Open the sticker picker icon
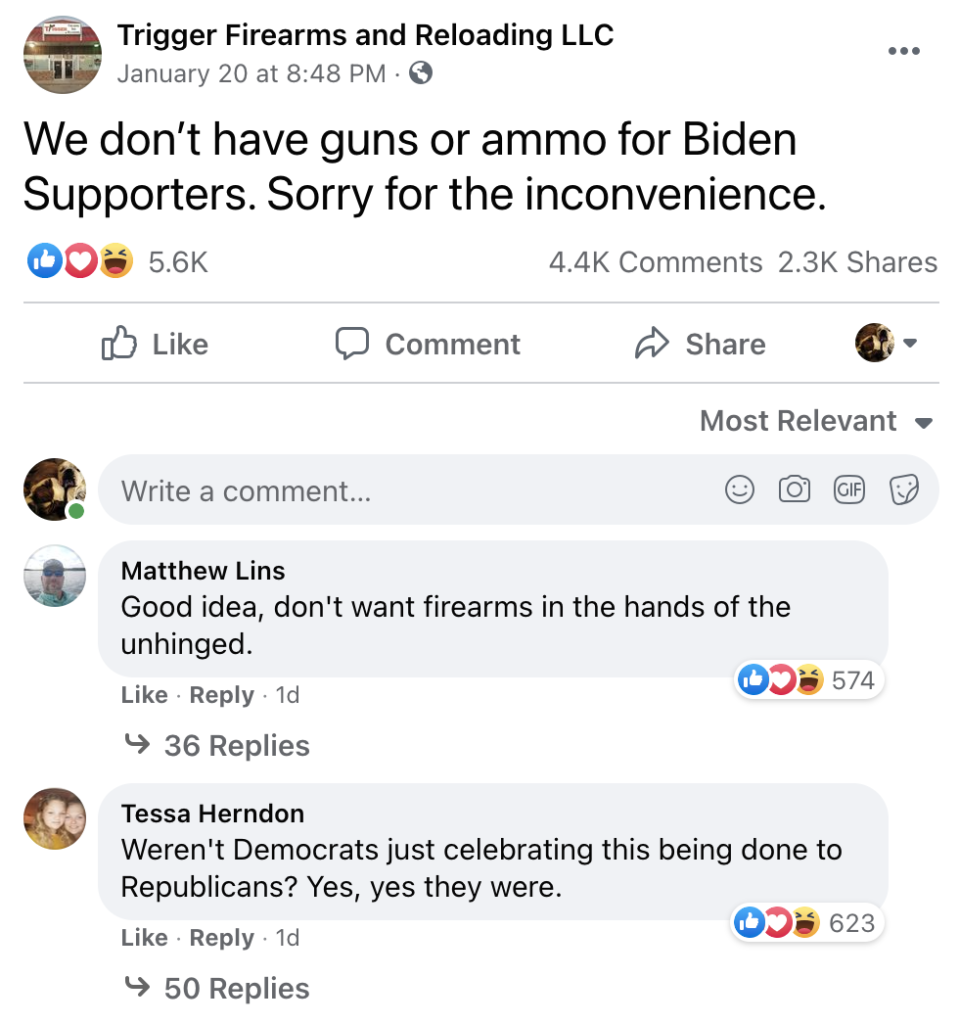This screenshot has height=1024, width=959. [904, 490]
